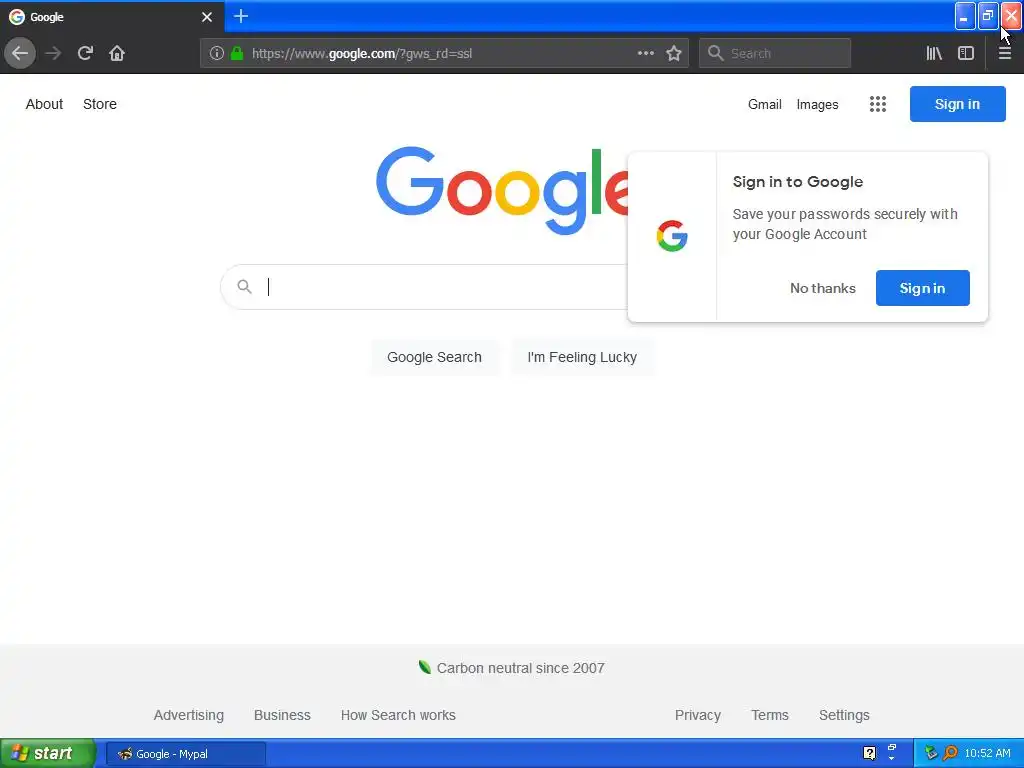The width and height of the screenshot is (1024, 768).
Task: Go to Gmail
Action: coord(765,104)
